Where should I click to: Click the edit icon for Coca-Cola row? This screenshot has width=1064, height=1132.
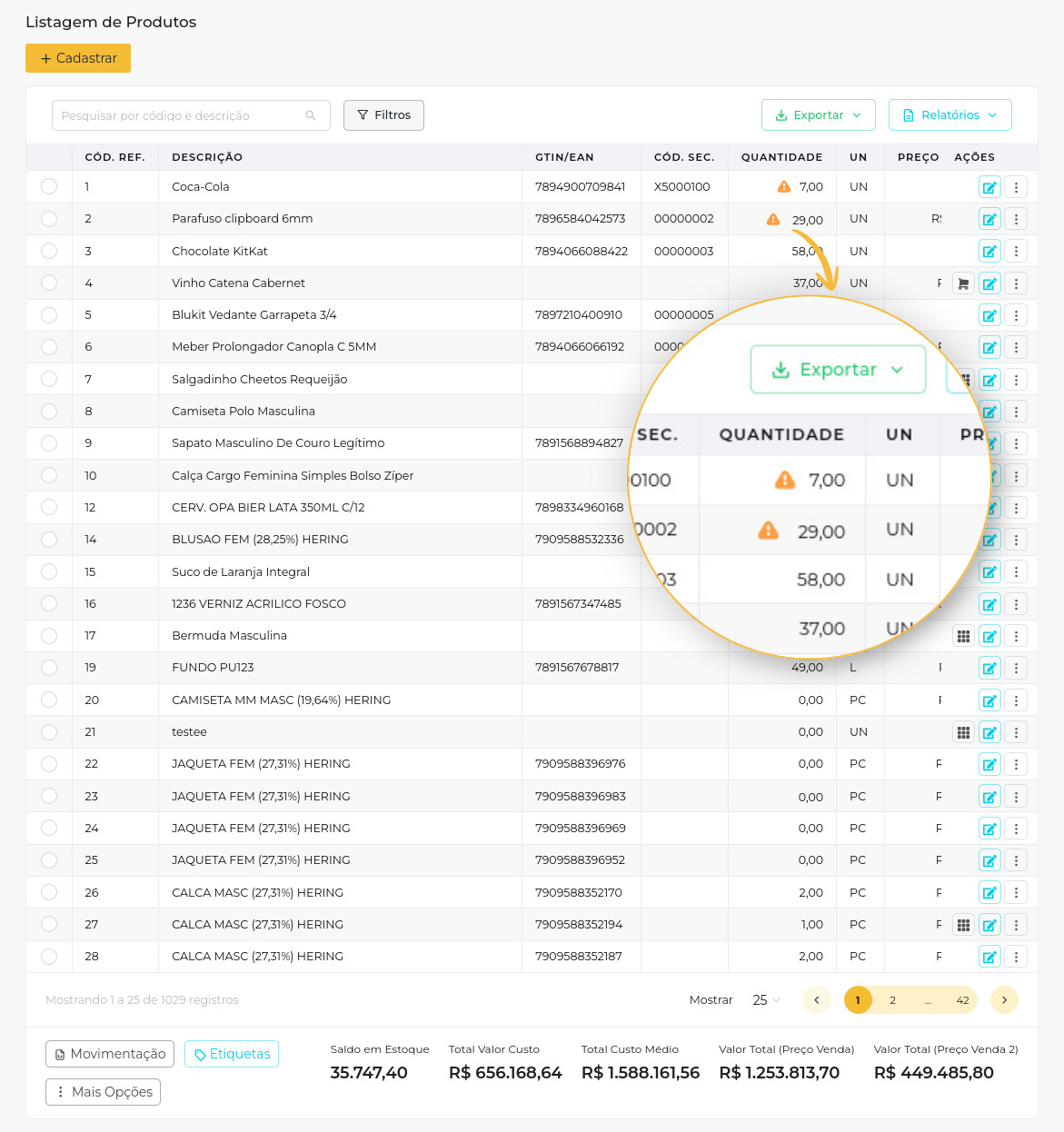(x=989, y=187)
